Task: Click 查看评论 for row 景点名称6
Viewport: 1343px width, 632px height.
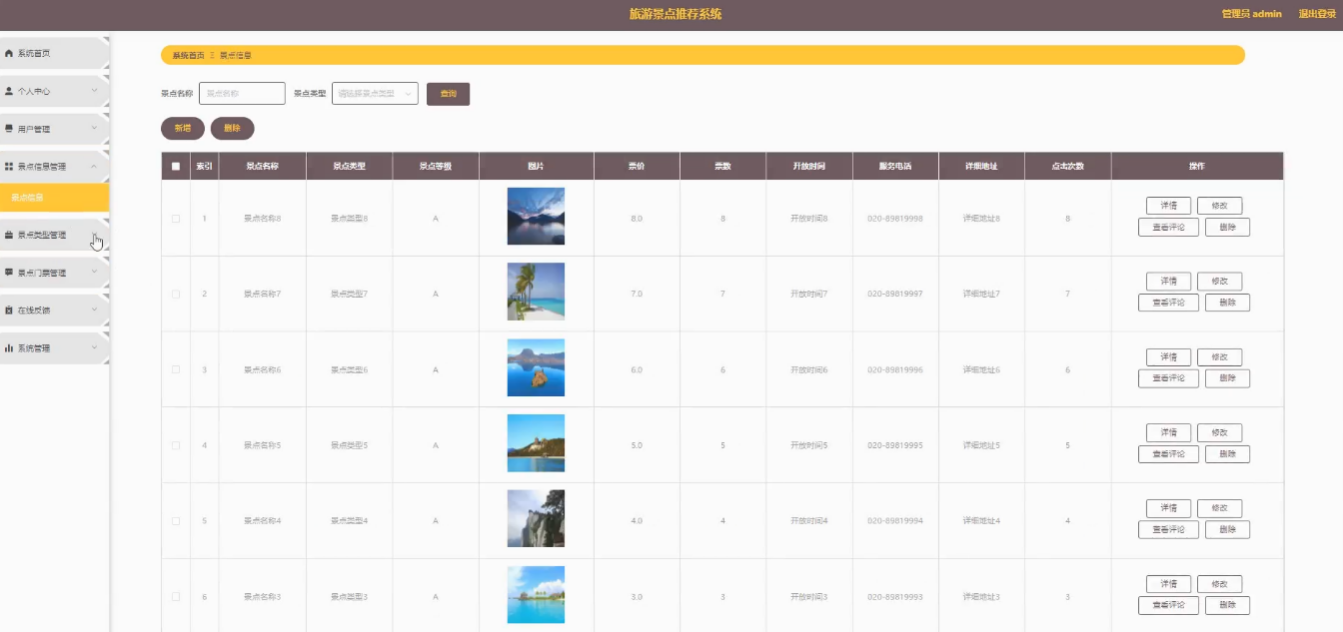Action: 1168,378
